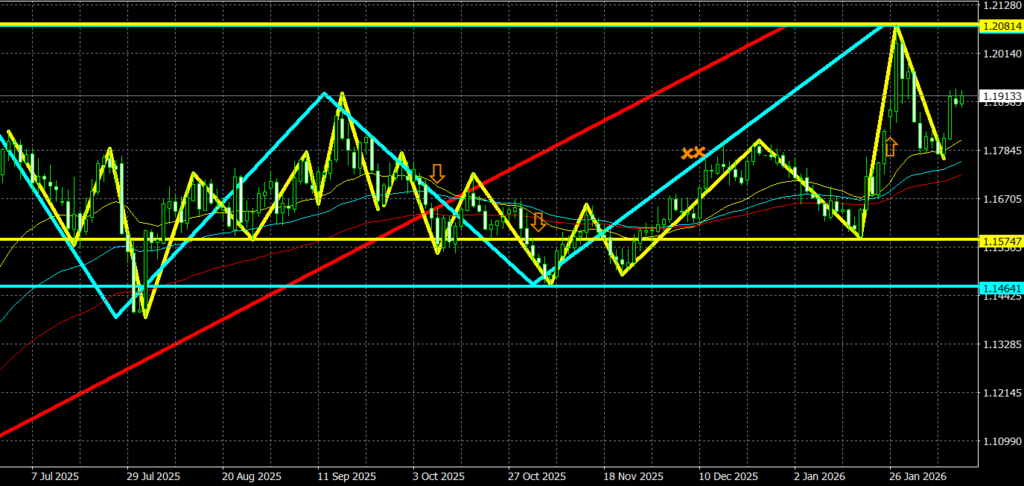Select the 1.13285 price axis value
Image resolution: width=1024 pixels, height=486 pixels.
coord(1000,344)
